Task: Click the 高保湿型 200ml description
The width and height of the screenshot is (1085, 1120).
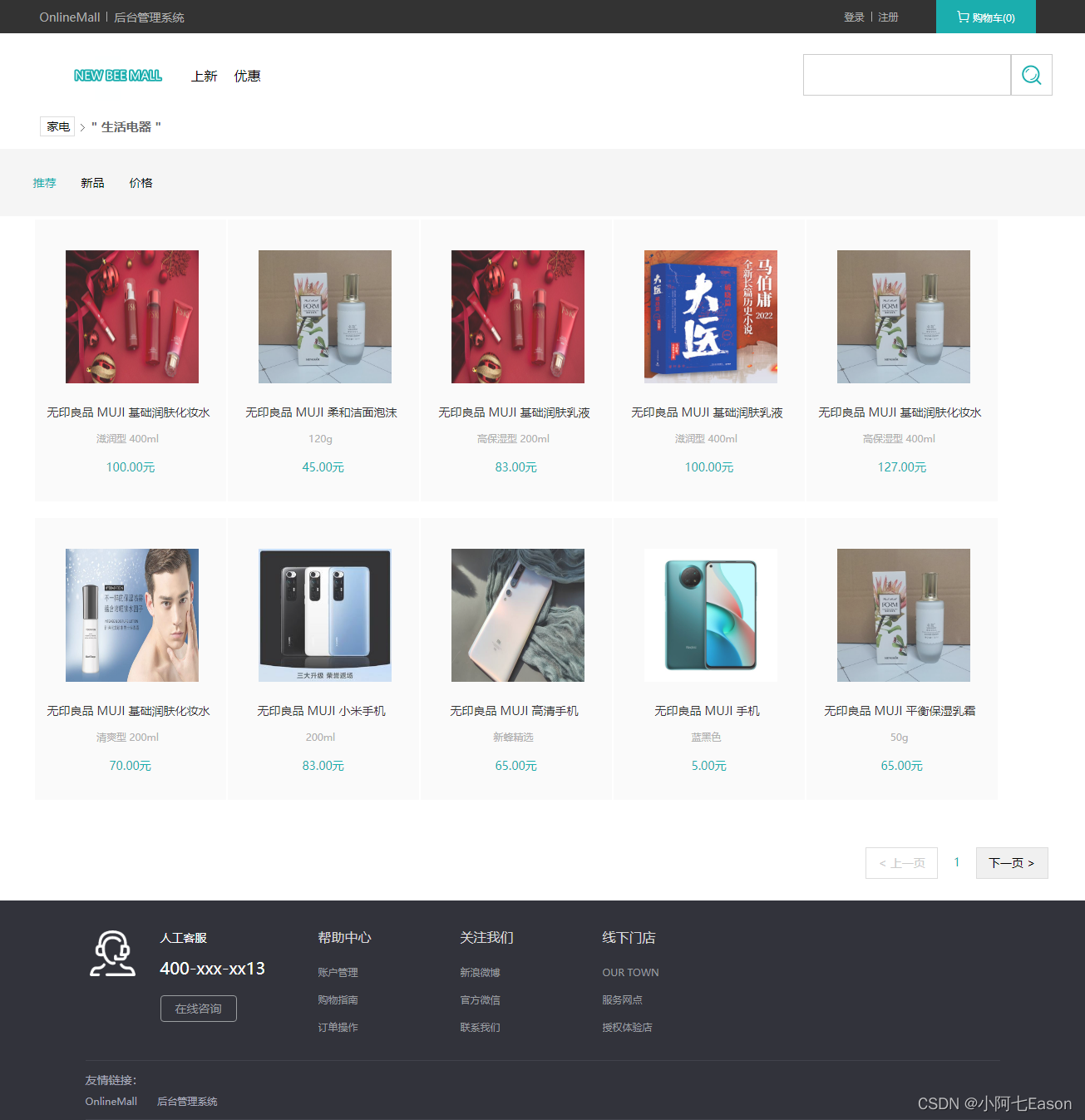Action: point(514,439)
